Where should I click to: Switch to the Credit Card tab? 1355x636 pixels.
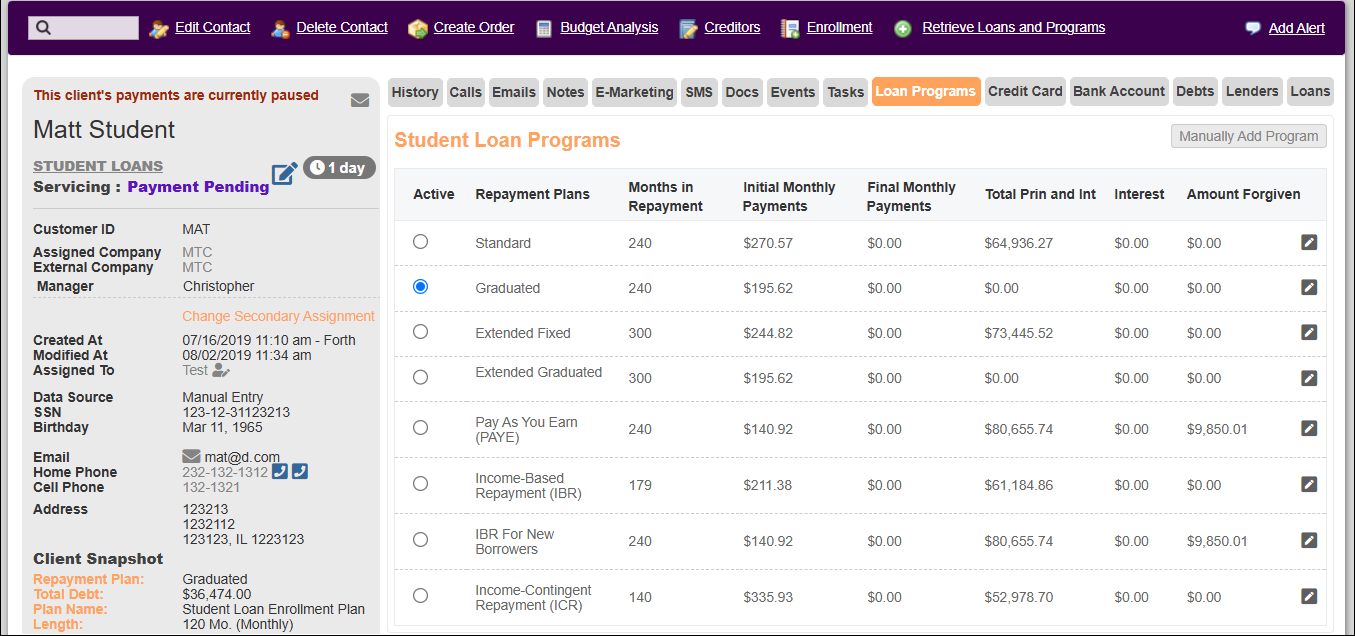[x=1025, y=91]
